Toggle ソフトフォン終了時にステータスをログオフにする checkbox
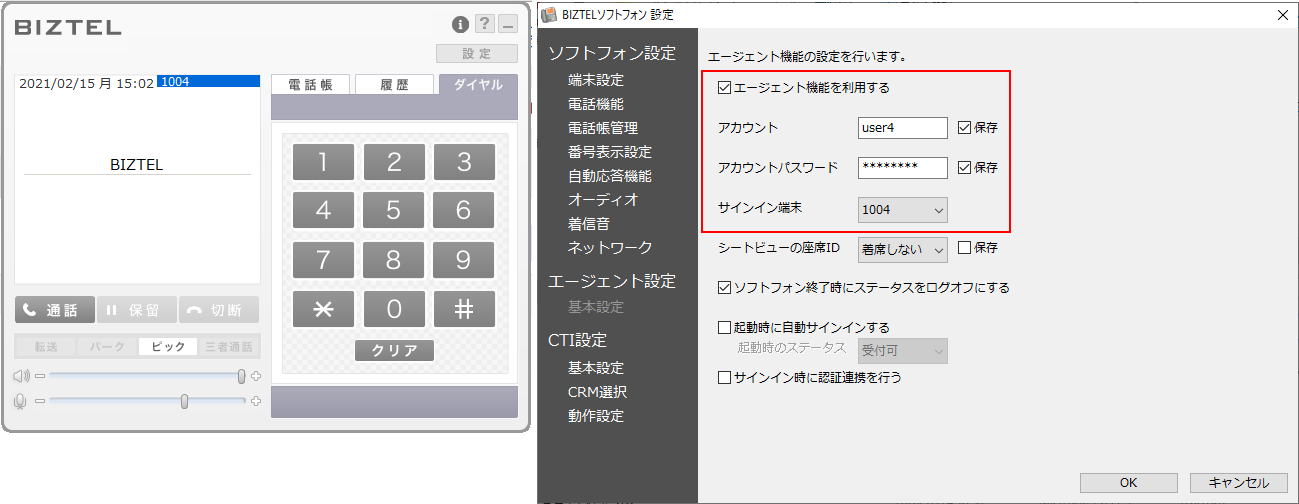The height and width of the screenshot is (504, 1299). click(x=725, y=288)
